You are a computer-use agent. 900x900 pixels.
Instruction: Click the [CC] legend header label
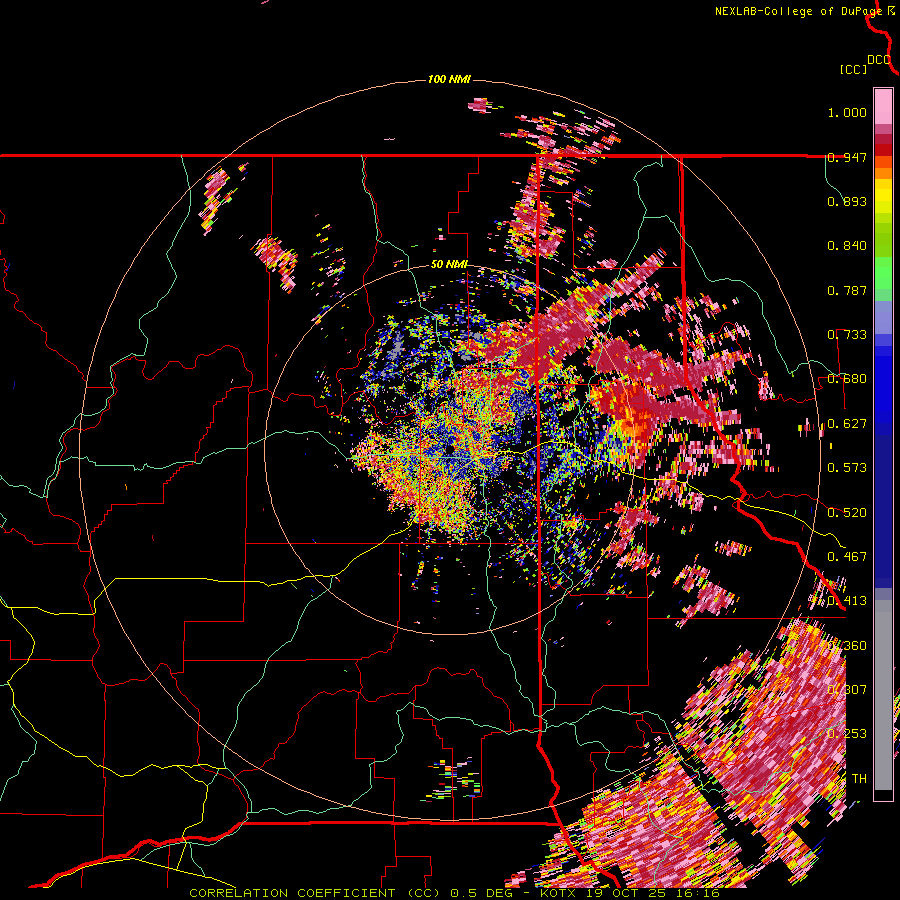tap(853, 69)
